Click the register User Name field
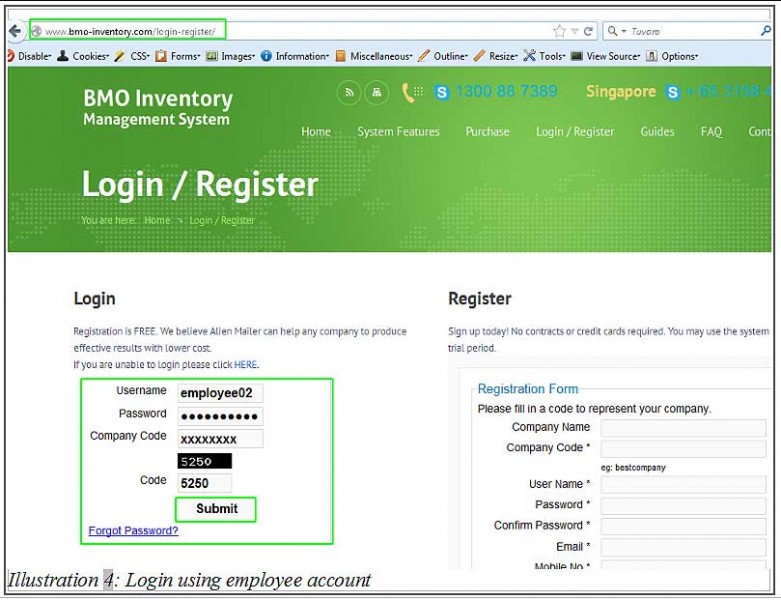781x600 pixels. [683, 484]
